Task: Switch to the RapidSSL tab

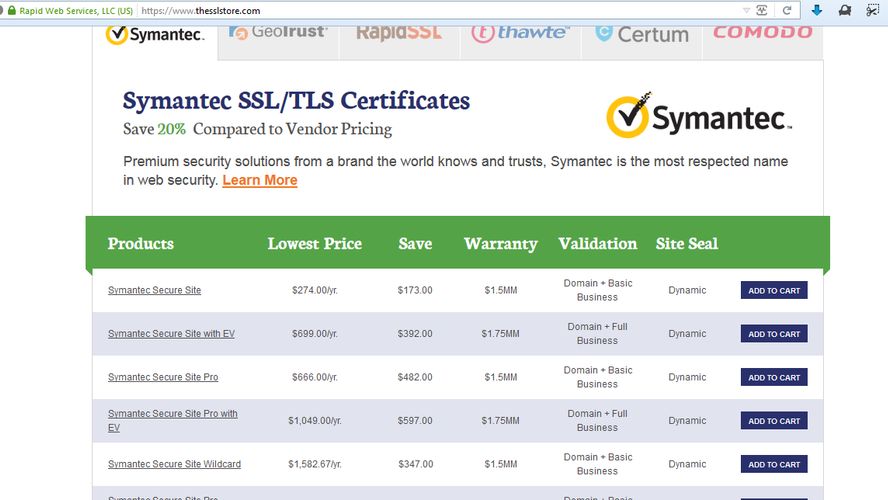Action: point(398,32)
